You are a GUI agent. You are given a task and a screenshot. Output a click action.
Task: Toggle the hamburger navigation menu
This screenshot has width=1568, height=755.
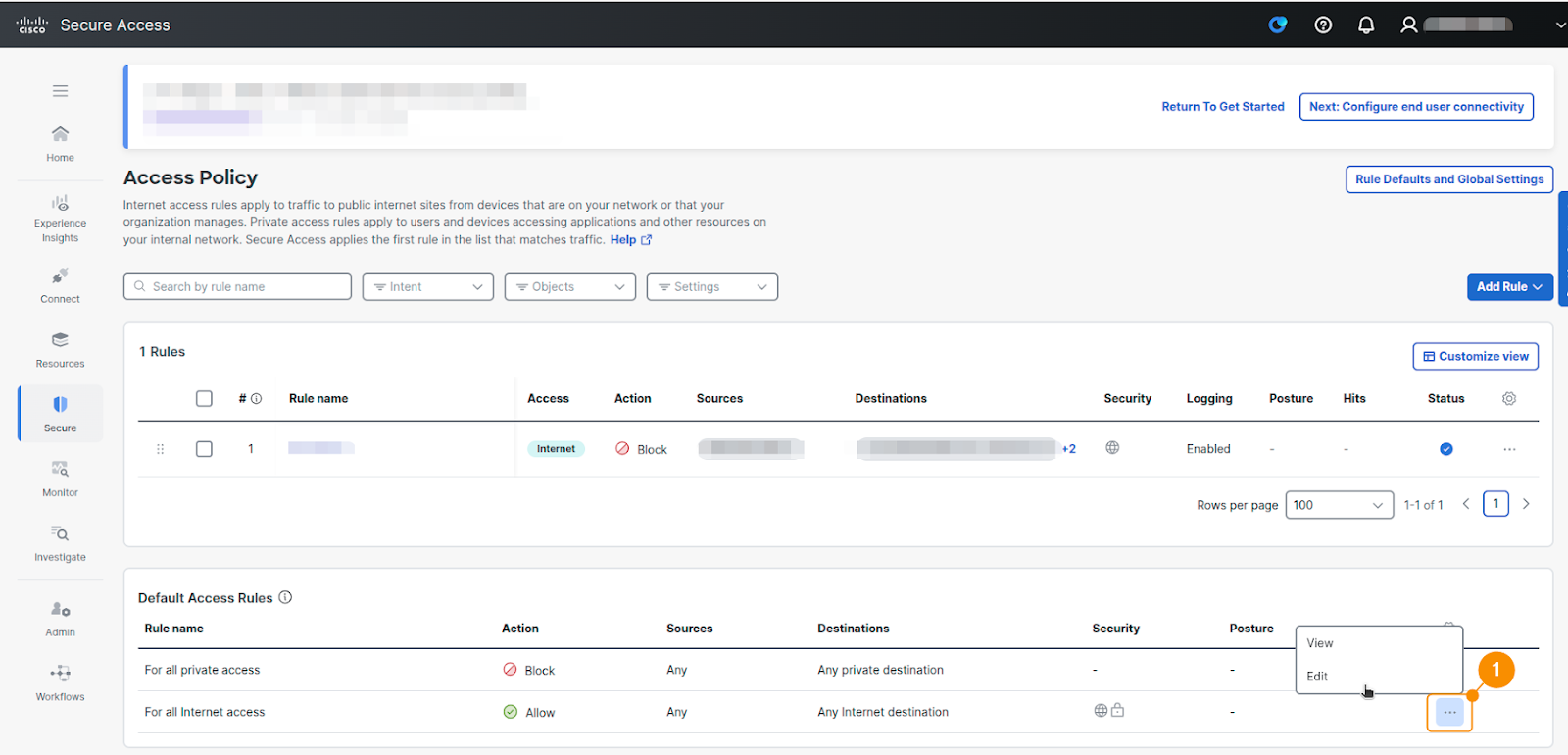(x=60, y=91)
